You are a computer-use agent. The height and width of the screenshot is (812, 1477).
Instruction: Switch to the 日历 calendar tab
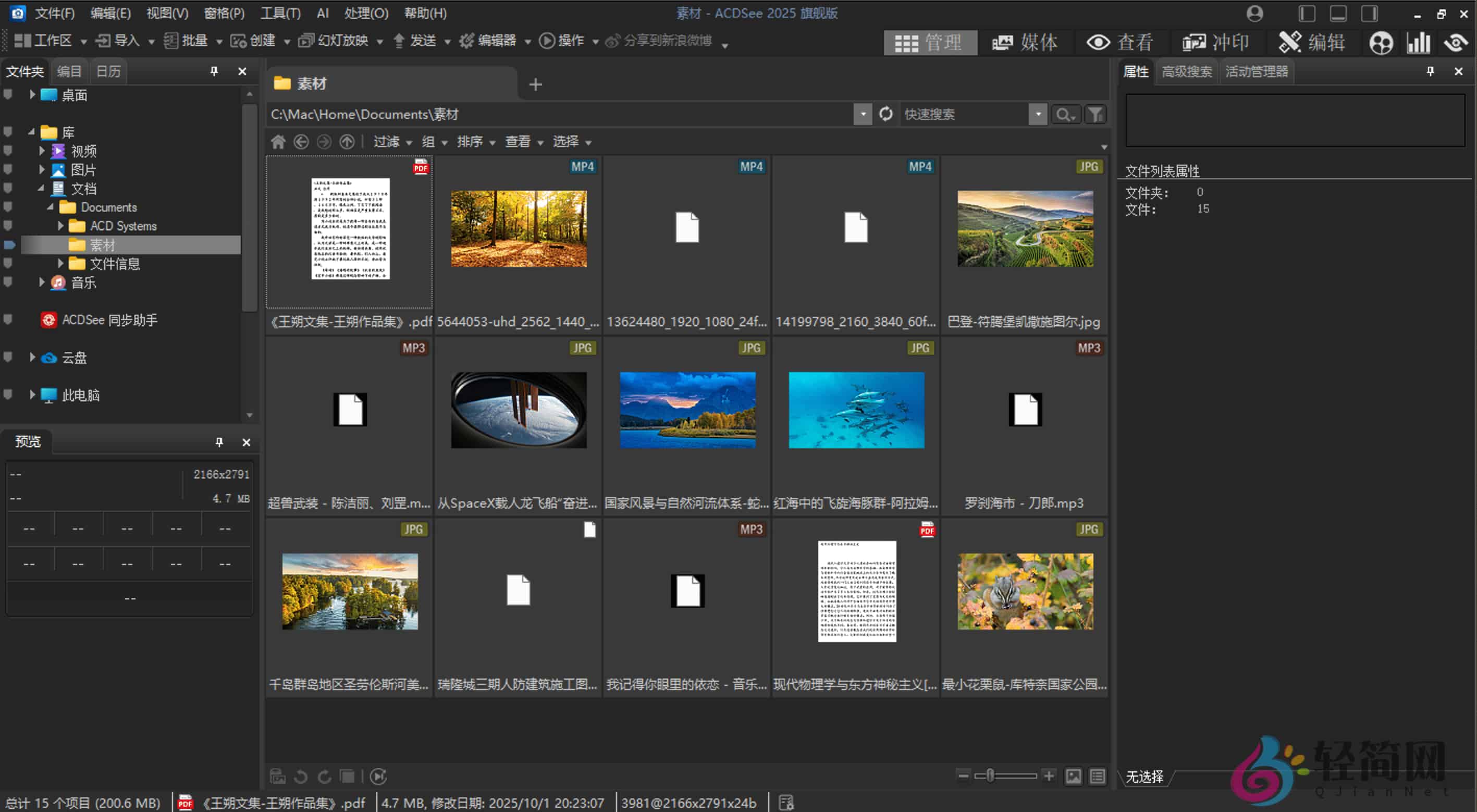coord(108,71)
